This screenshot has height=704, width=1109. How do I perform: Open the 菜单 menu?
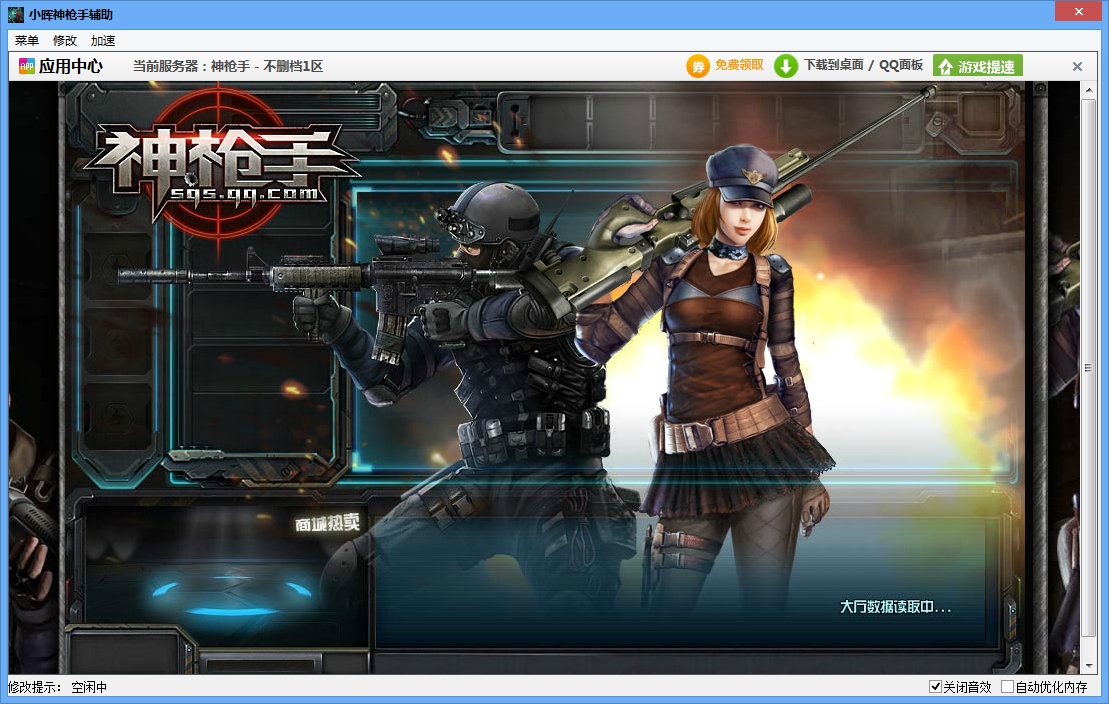point(27,41)
